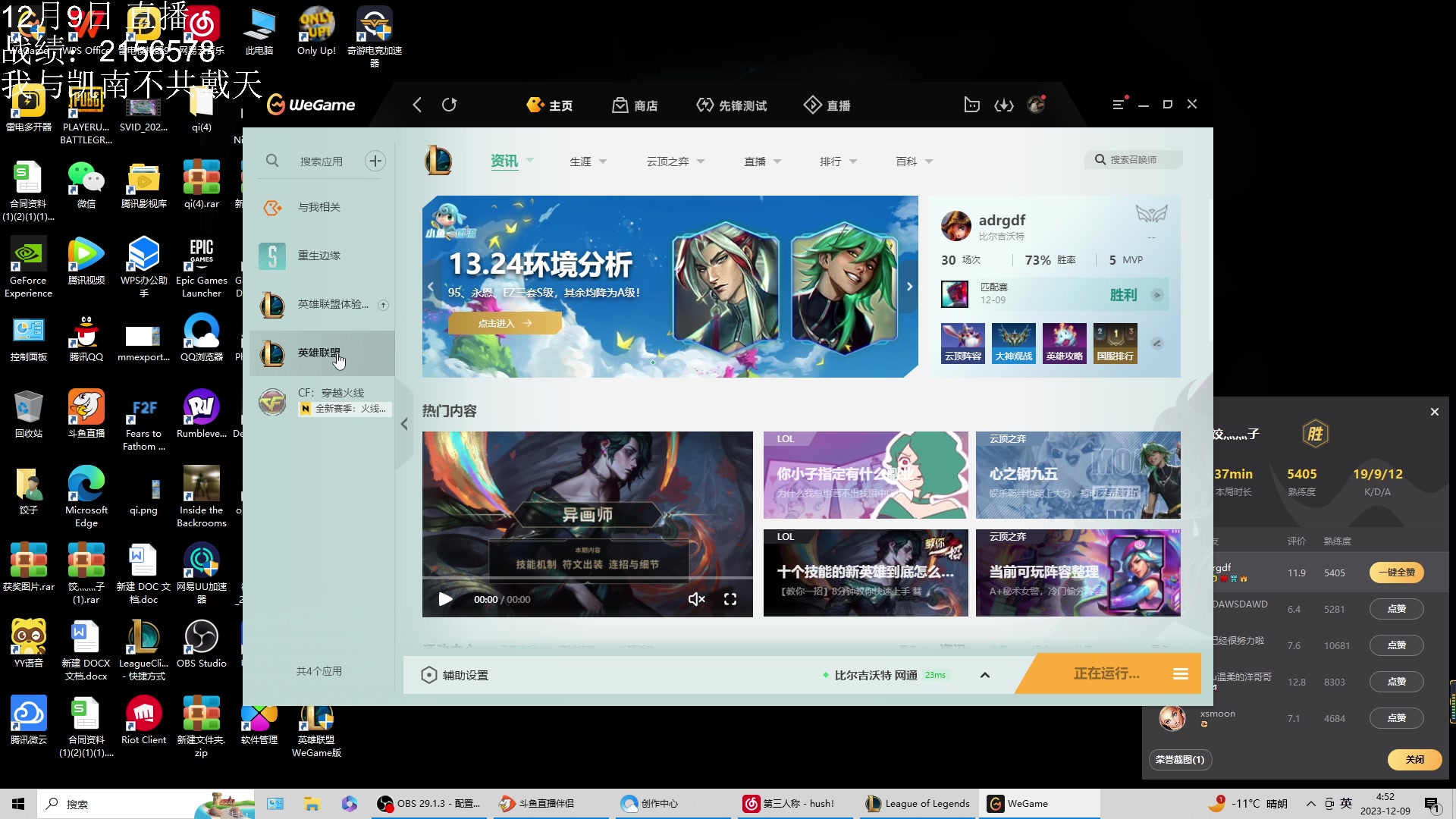The width and height of the screenshot is (1456, 819).
Task: Open the 心之钢九五 article thumbnail
Action: click(1078, 475)
